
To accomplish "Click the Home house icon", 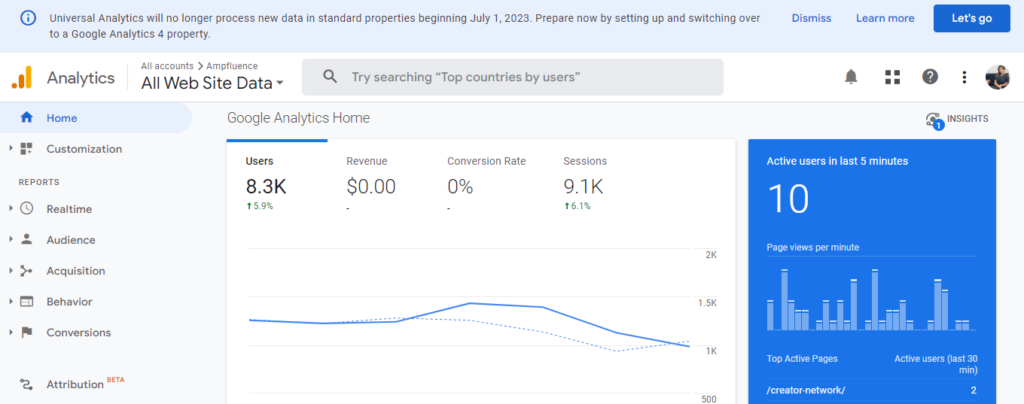I will [27, 118].
